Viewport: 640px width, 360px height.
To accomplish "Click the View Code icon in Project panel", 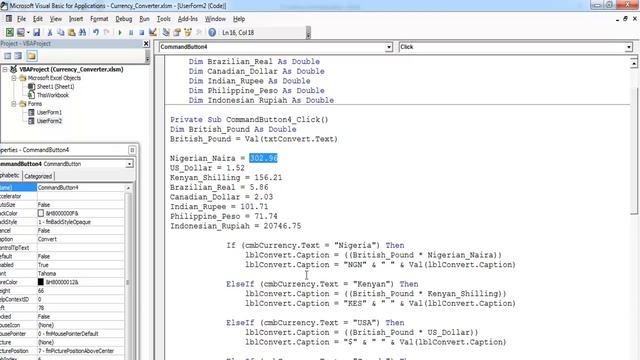I will click(7, 56).
